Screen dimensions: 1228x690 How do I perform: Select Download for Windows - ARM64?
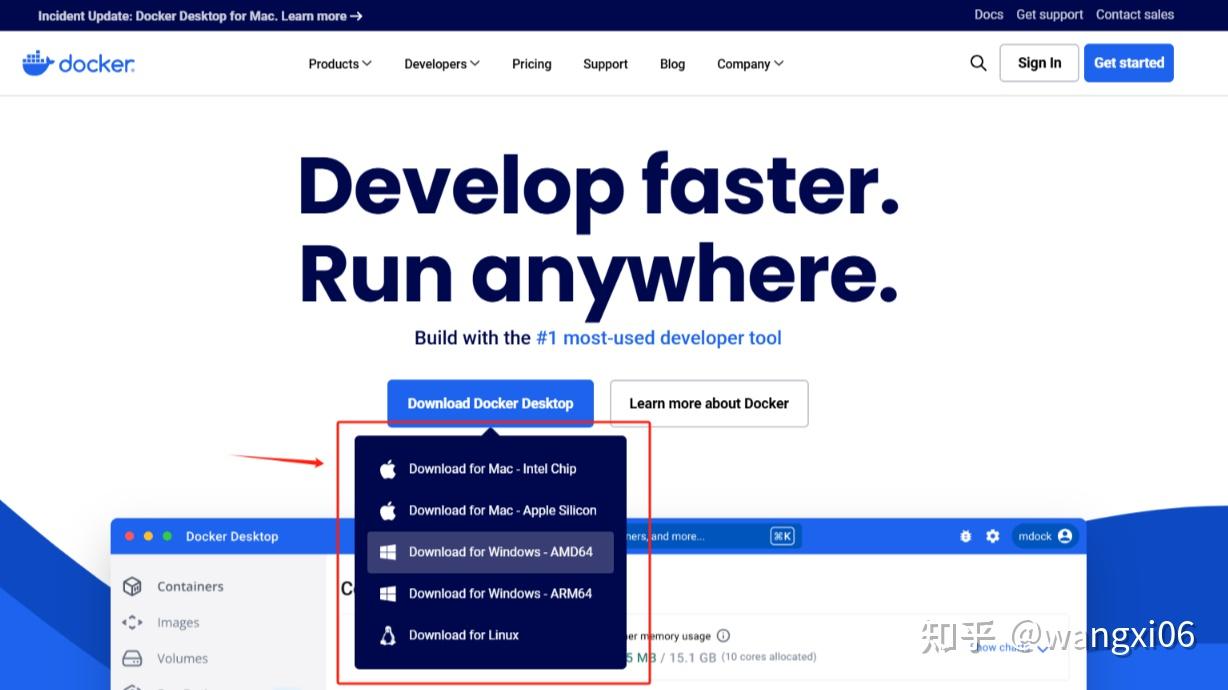pos(500,593)
